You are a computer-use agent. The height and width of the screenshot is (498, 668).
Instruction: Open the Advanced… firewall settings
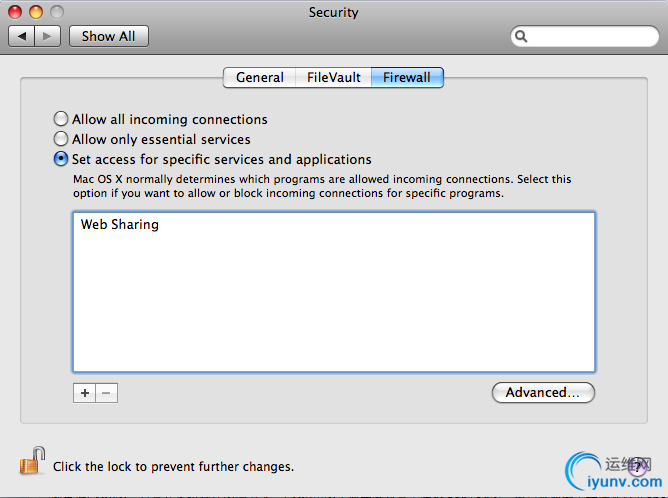[x=543, y=393]
